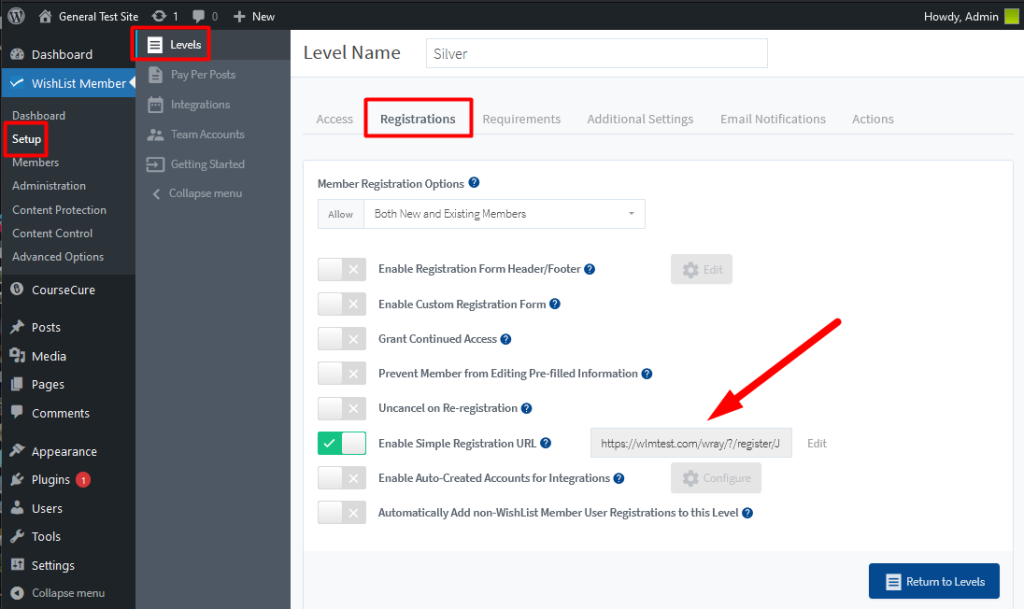This screenshot has width=1024, height=609.
Task: Toggle Enable Auto-Created Accounts for Integrations
Action: tap(342, 478)
